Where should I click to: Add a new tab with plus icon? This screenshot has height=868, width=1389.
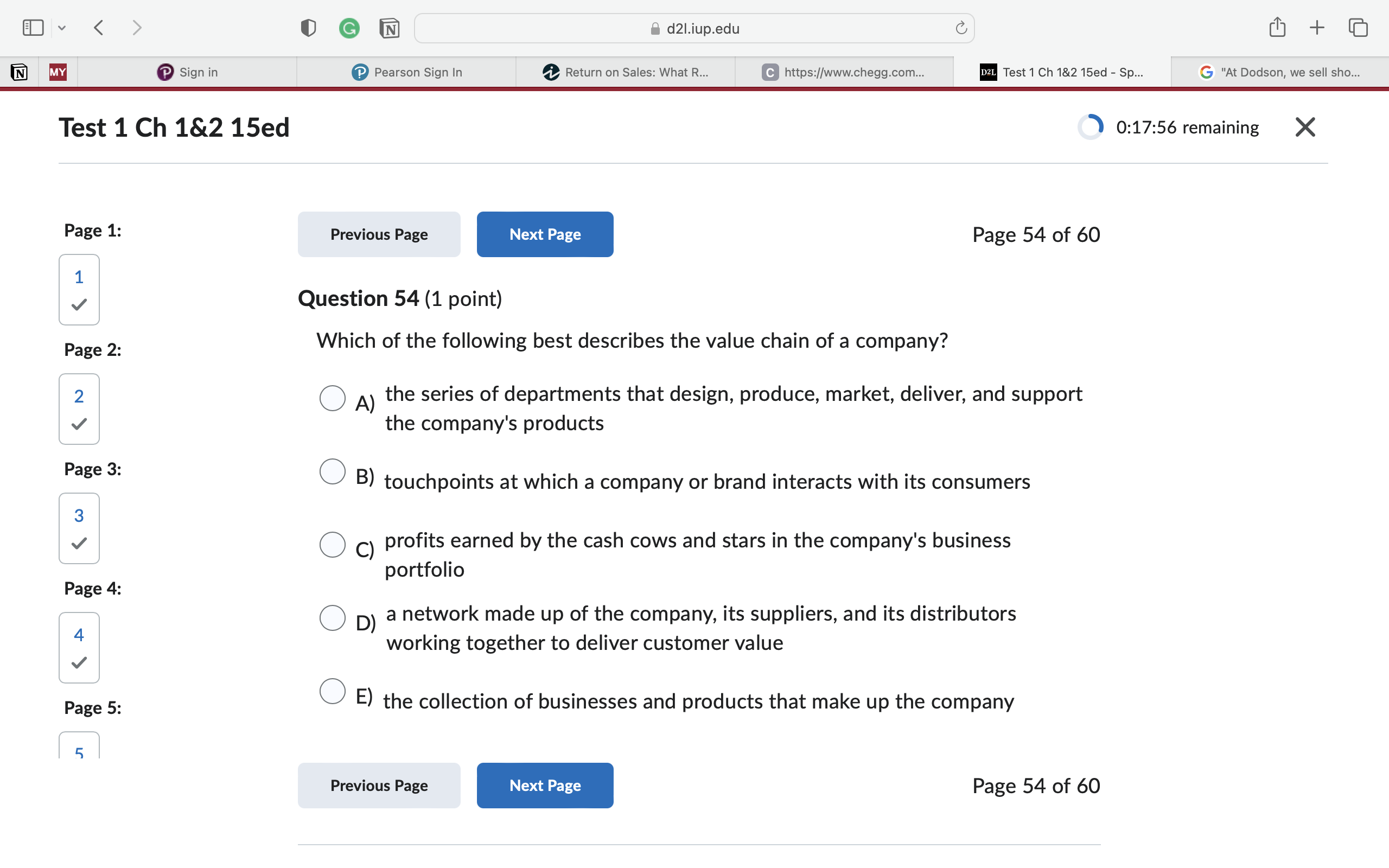[1317, 28]
